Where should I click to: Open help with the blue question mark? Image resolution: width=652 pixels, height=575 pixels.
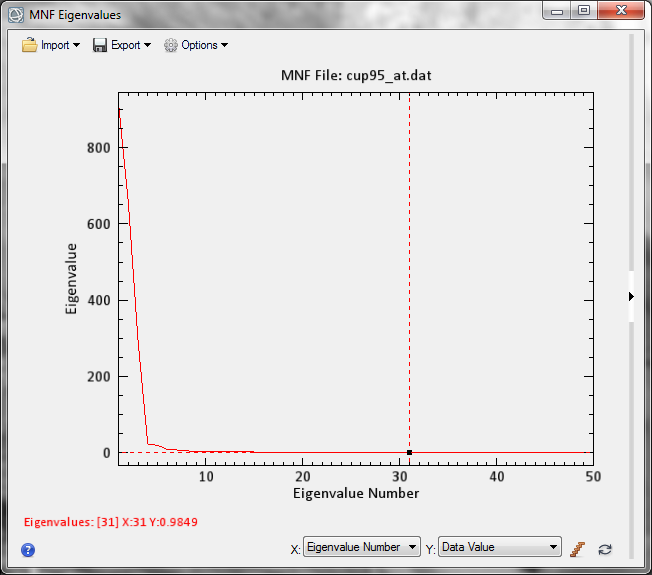click(28, 549)
